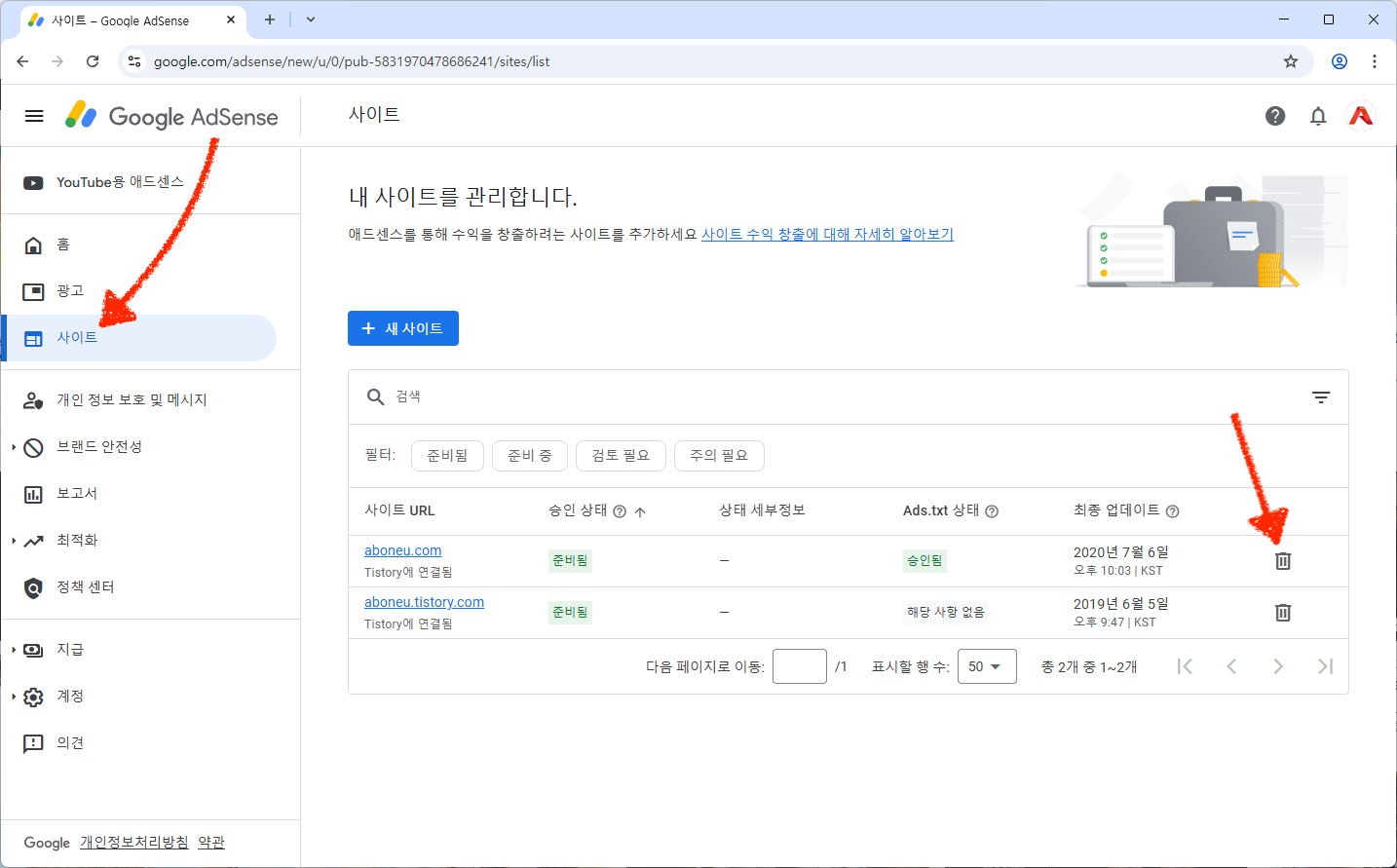Open the aboneu.tistory.com link

[x=424, y=602]
